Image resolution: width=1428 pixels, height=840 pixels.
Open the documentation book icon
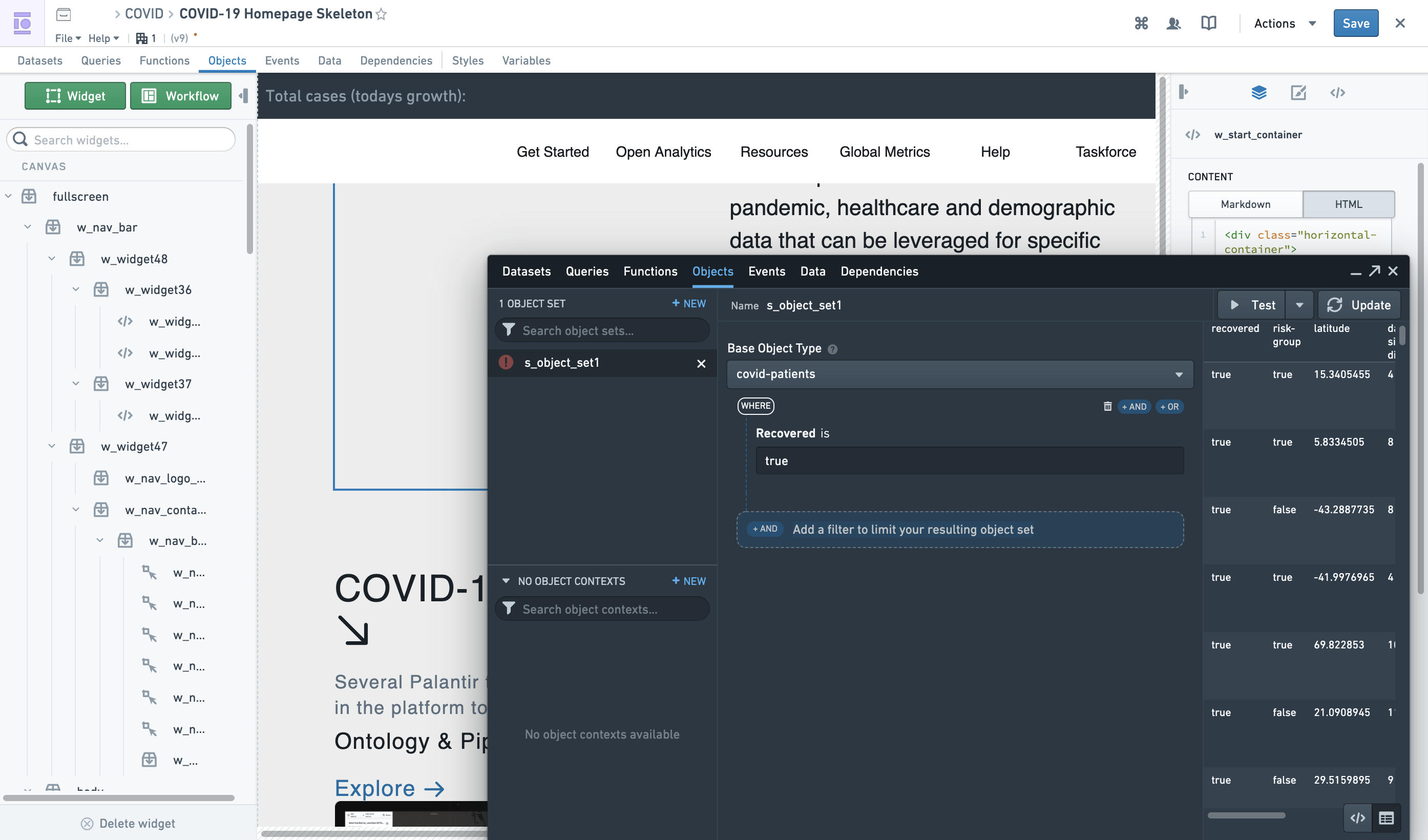pos(1208,23)
